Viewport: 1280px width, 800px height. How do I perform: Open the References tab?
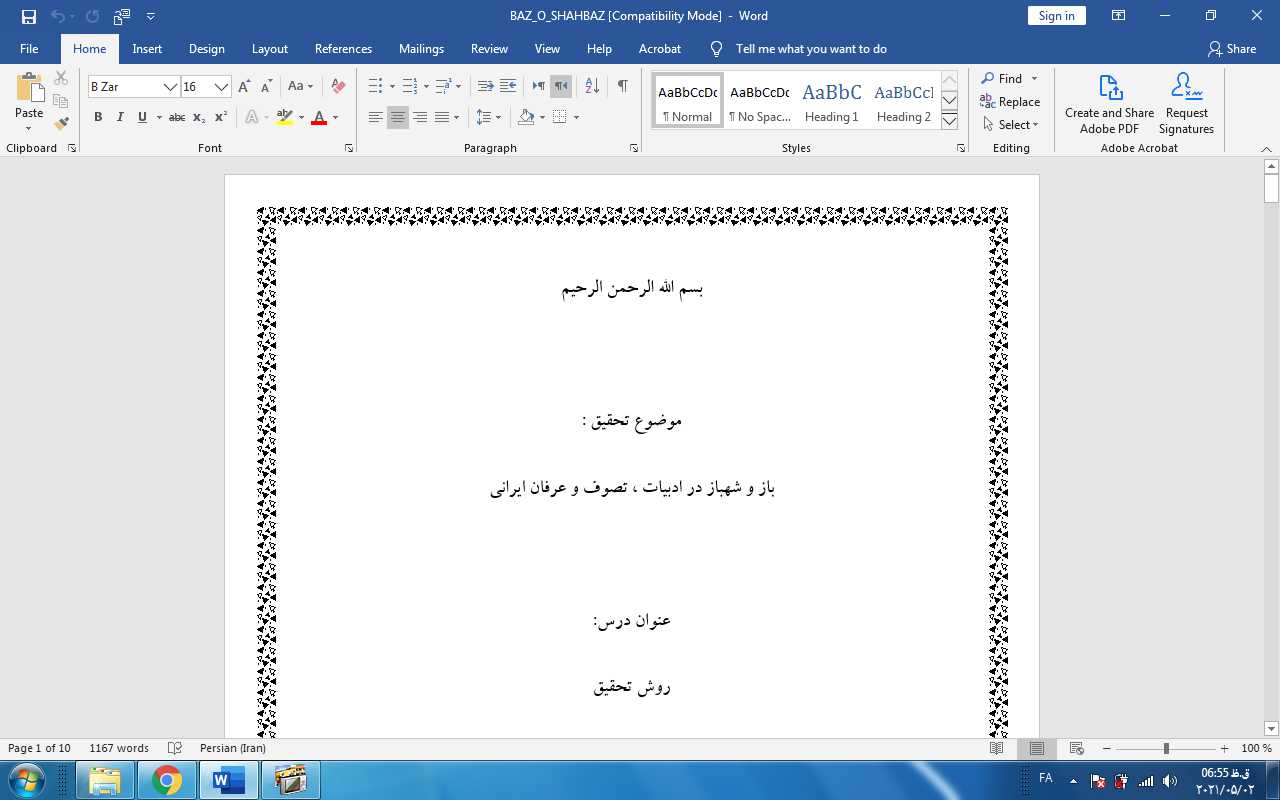coord(343,49)
